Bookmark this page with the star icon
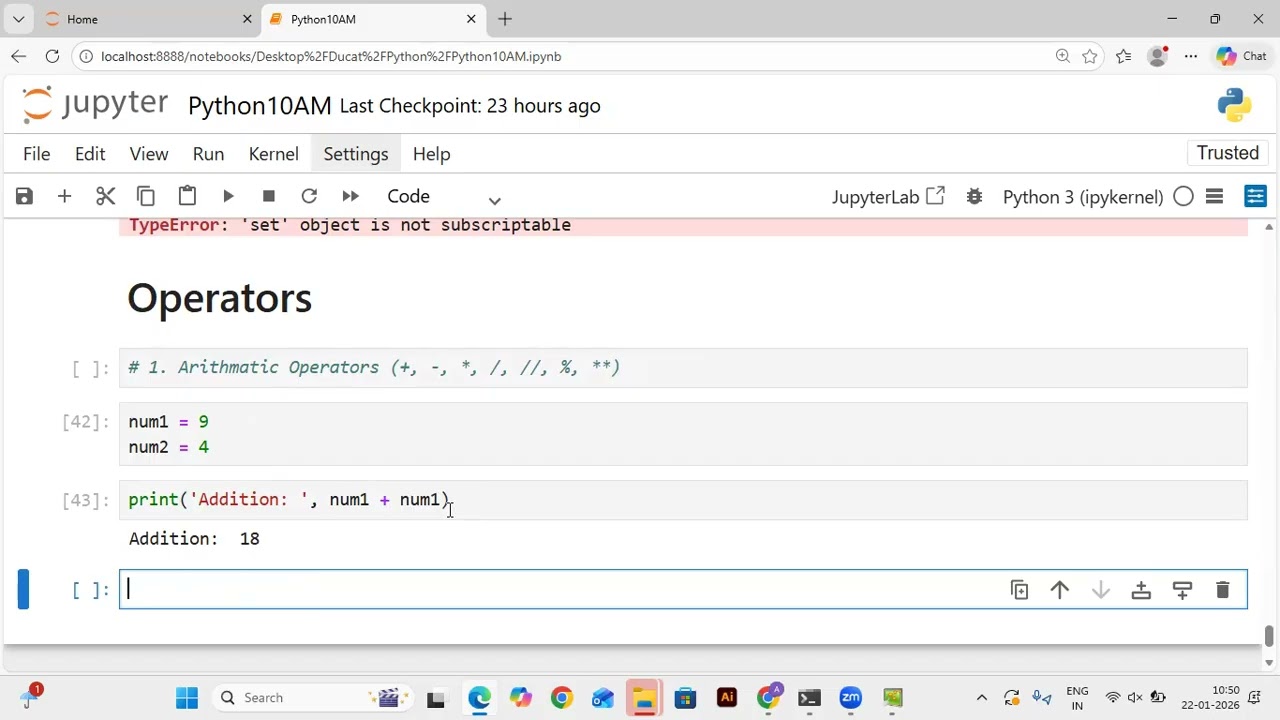 coord(1089,56)
